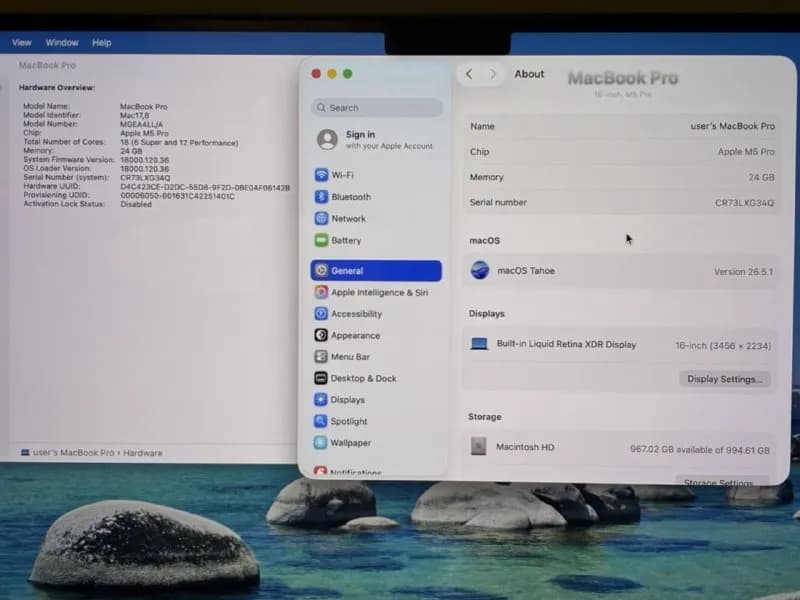Click the Macintosh HD label
Viewport: 800px width, 600px height.
point(525,447)
